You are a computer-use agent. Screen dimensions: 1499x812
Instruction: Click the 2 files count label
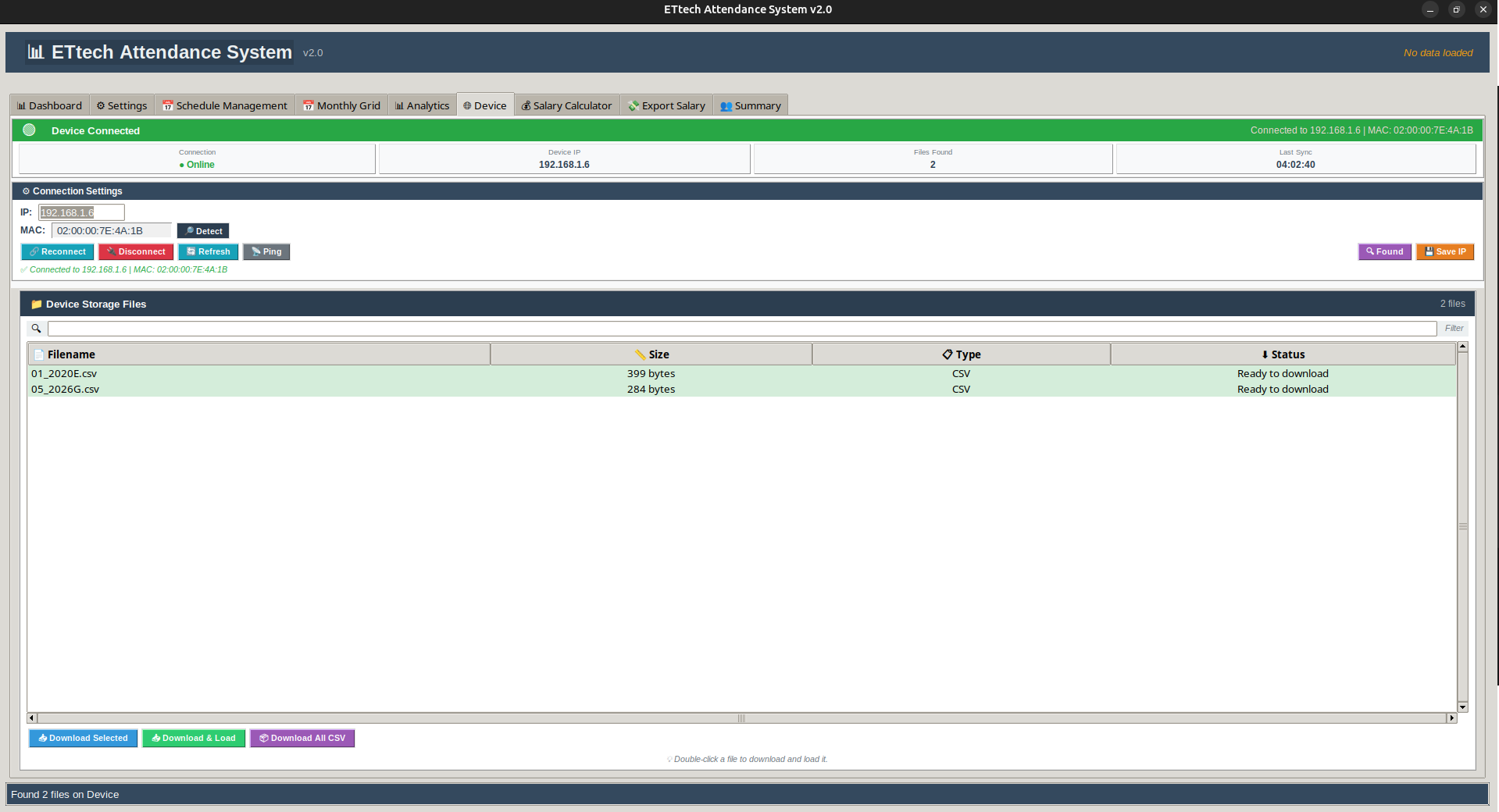click(x=1452, y=304)
